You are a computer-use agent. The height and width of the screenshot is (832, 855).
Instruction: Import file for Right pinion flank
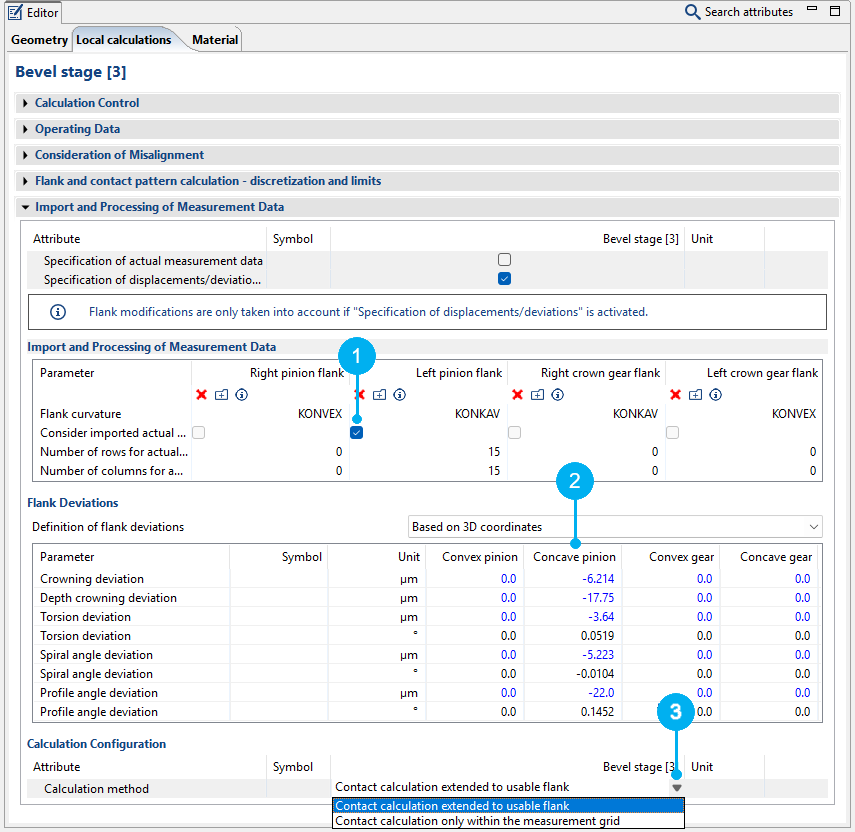tap(221, 395)
